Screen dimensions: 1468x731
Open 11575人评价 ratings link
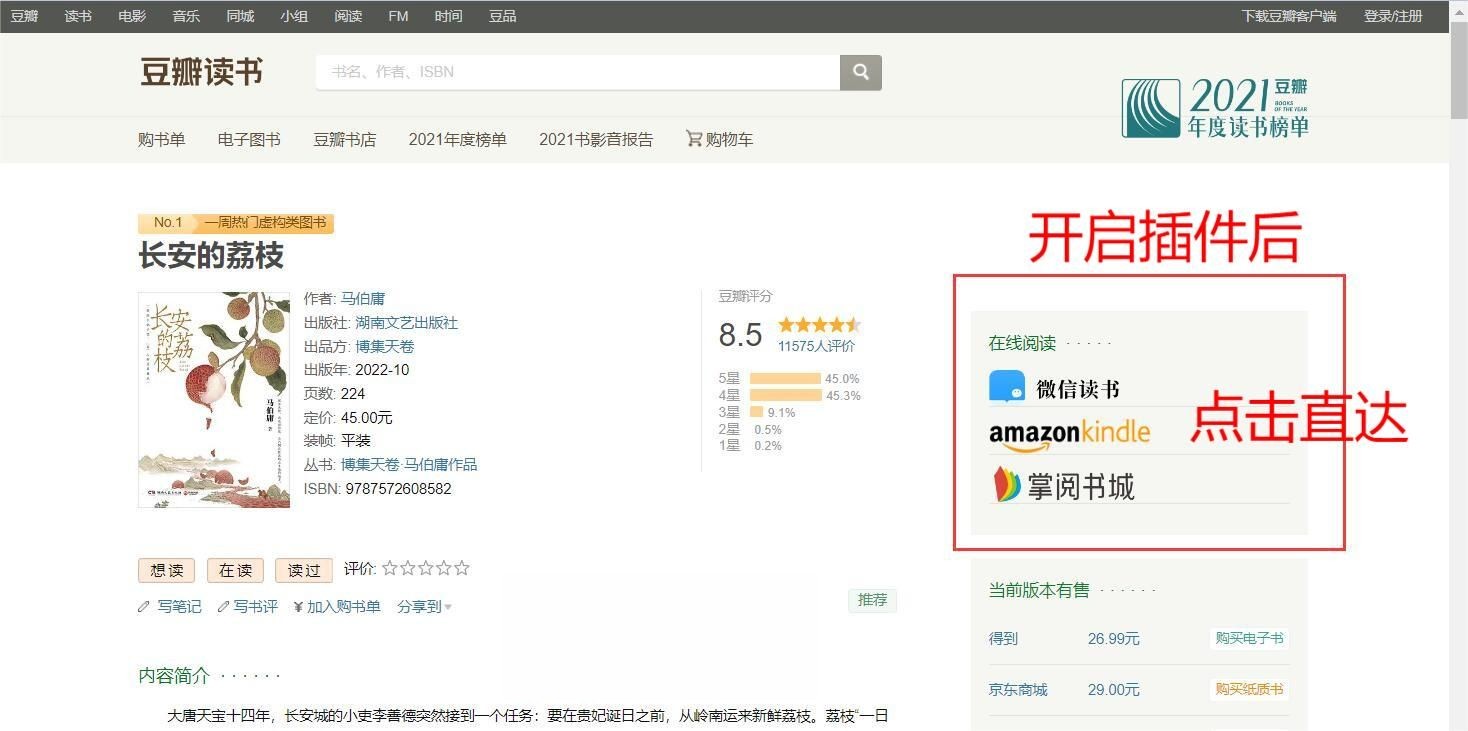[817, 346]
